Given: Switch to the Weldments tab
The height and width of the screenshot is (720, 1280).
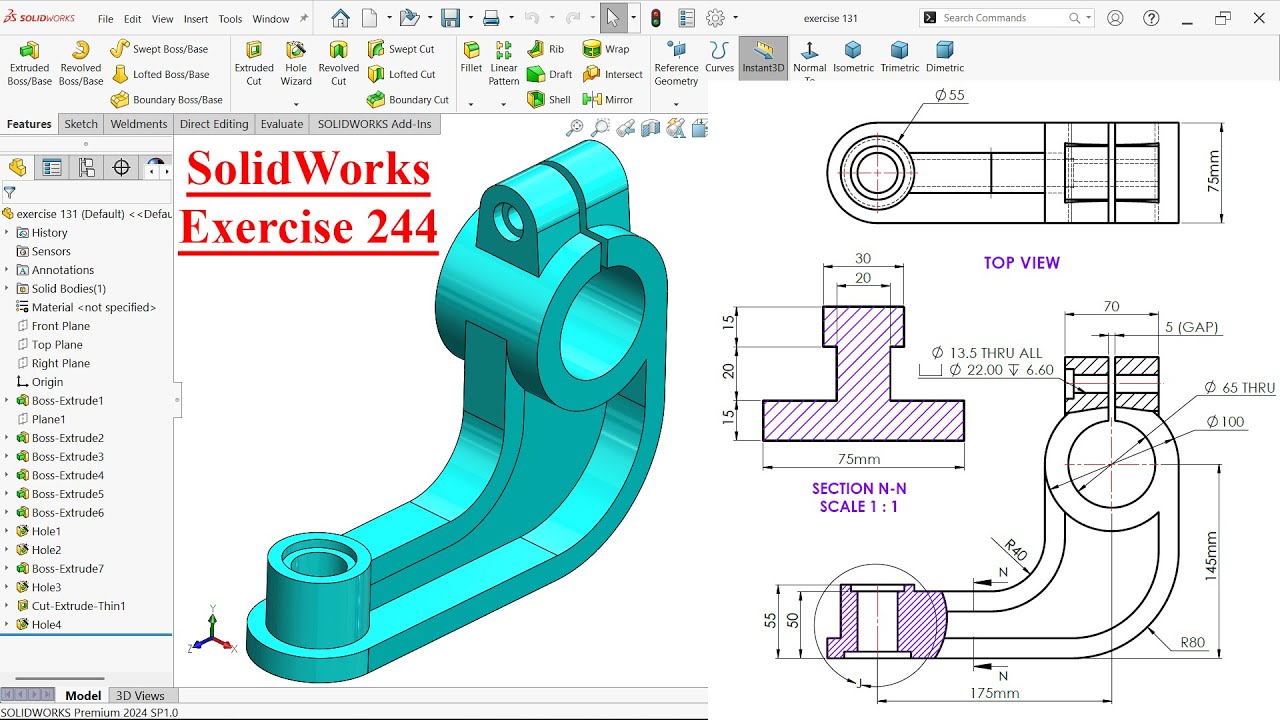Looking at the screenshot, I should pyautogui.click(x=138, y=124).
